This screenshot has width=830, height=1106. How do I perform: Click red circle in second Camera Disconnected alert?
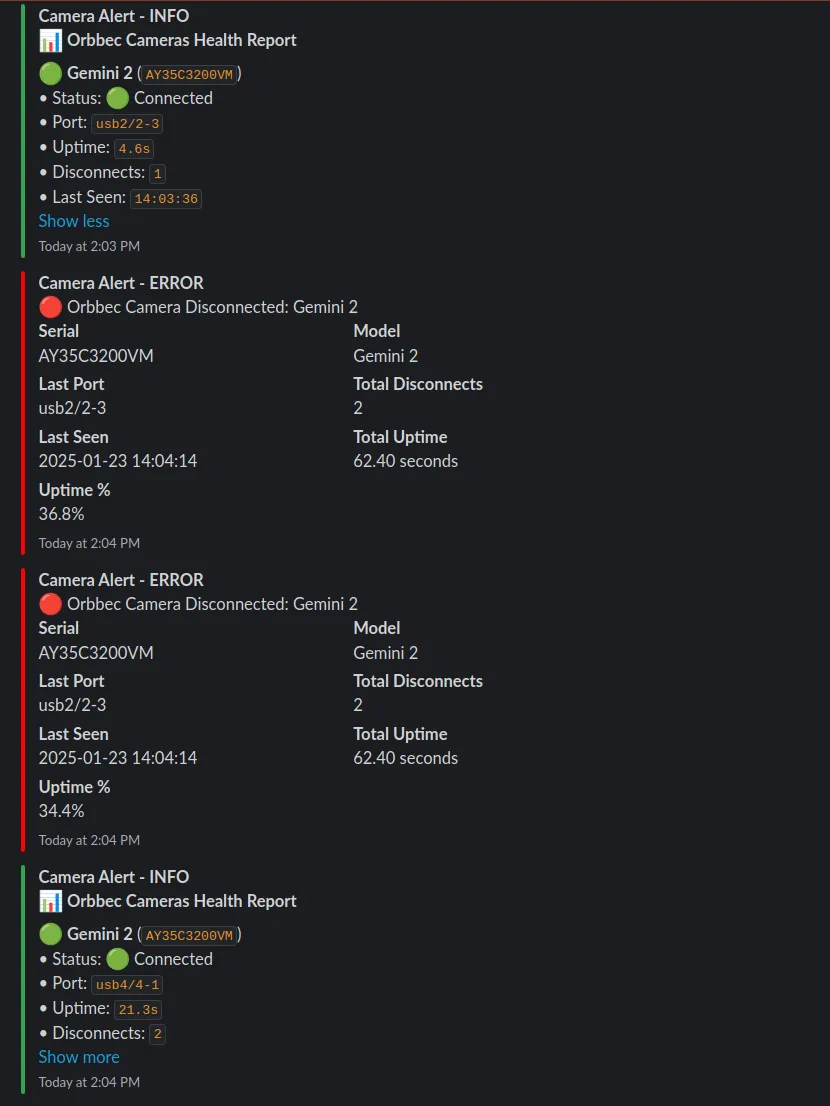click(x=50, y=604)
